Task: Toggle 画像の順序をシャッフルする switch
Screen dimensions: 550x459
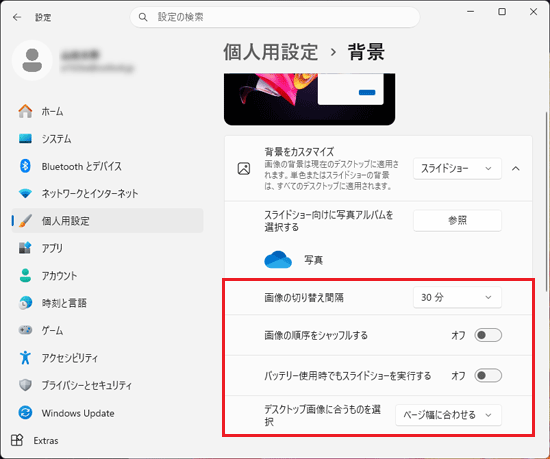Action: (x=488, y=335)
